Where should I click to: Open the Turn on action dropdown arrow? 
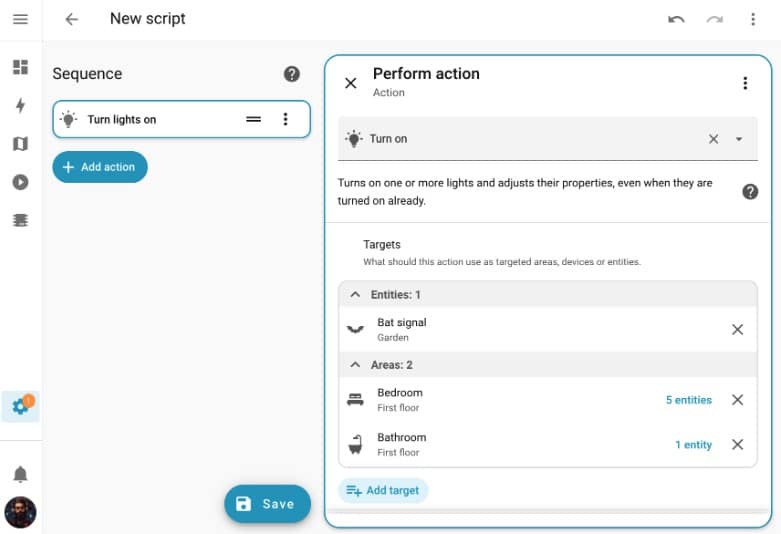pyautogui.click(x=739, y=139)
